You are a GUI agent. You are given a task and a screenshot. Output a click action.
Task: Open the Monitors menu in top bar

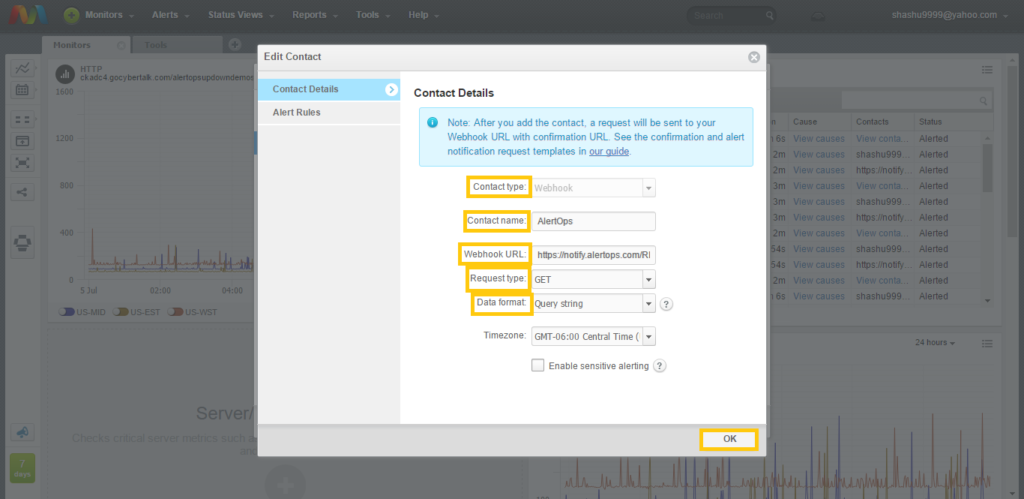point(110,15)
